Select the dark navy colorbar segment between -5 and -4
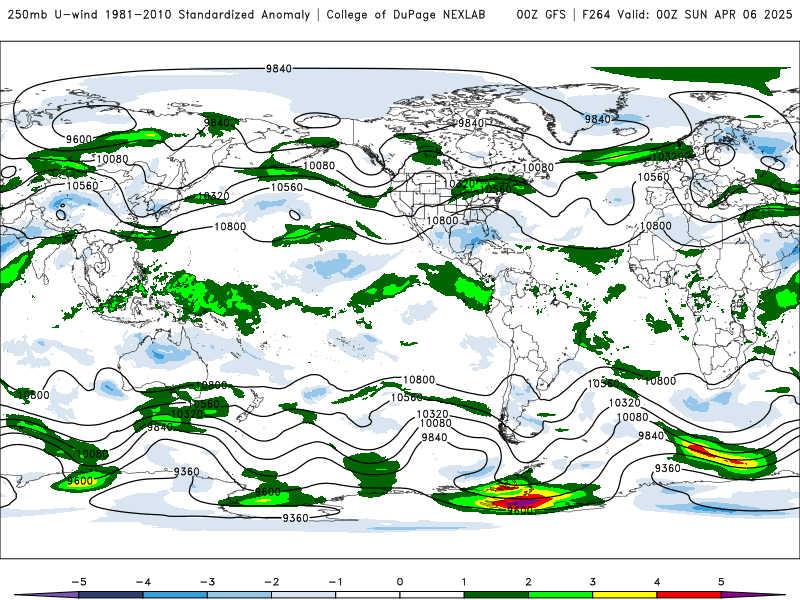The height and width of the screenshot is (600, 800). pos(111,595)
